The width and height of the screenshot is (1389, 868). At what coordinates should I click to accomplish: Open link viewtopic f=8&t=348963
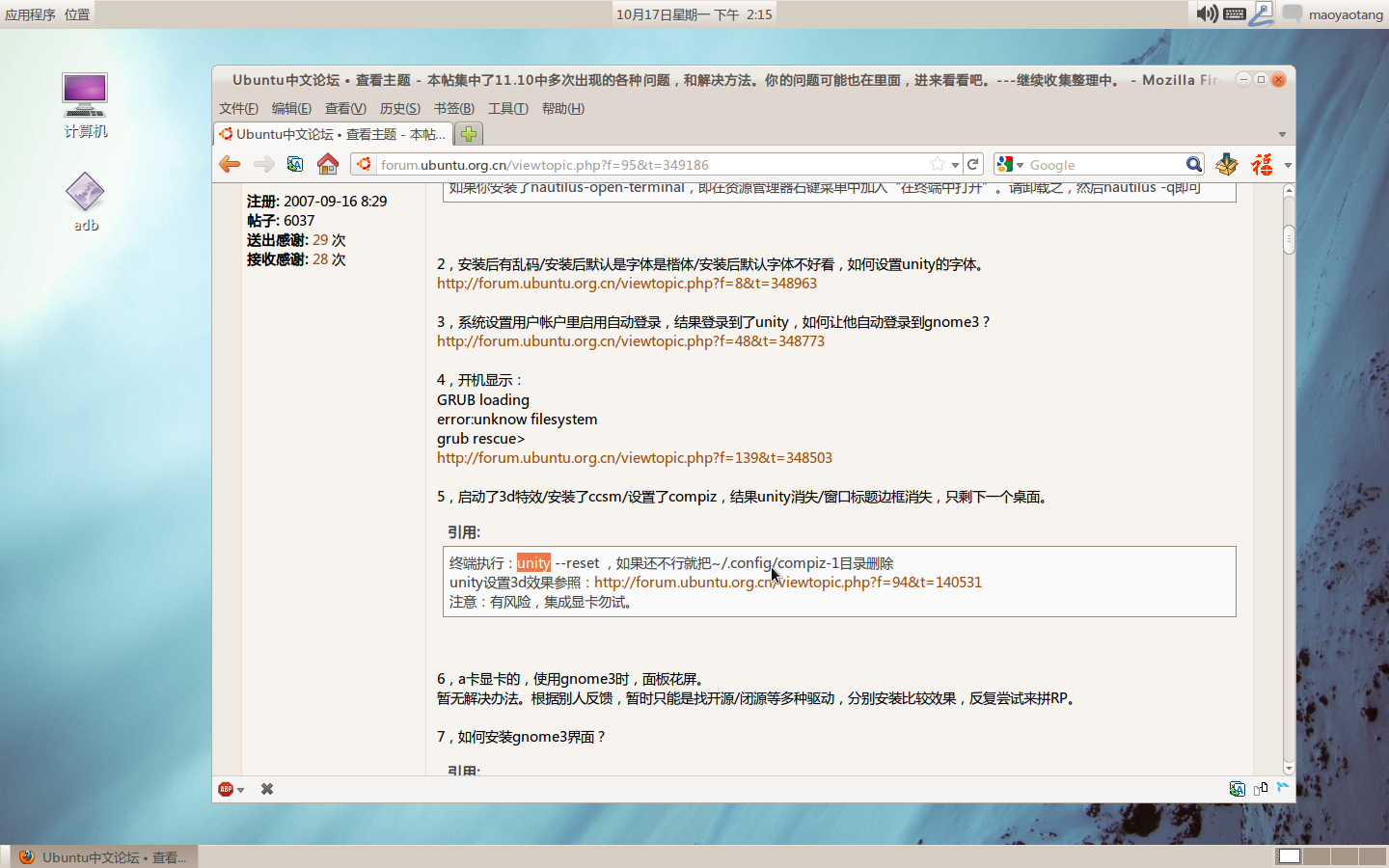627,284
